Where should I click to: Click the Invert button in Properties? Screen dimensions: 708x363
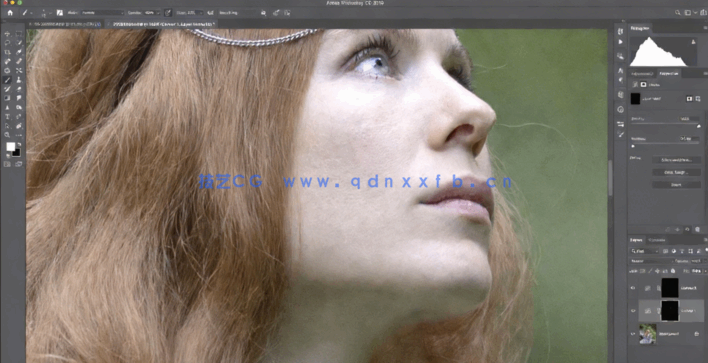pyautogui.click(x=676, y=185)
